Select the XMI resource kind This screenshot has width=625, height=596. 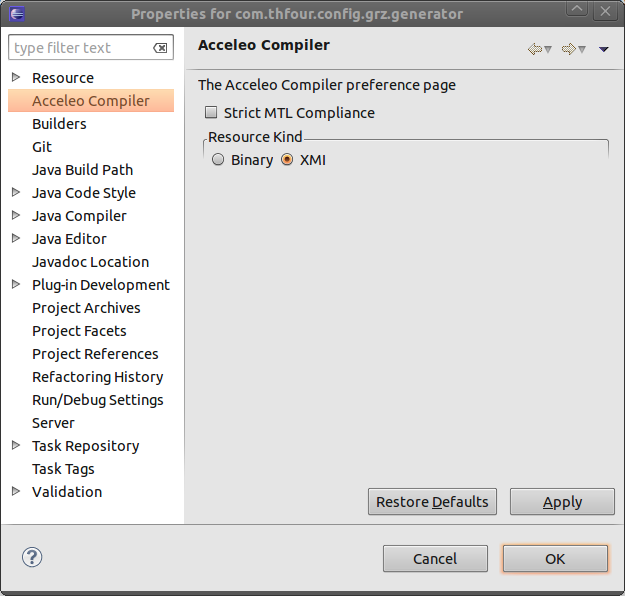287,160
